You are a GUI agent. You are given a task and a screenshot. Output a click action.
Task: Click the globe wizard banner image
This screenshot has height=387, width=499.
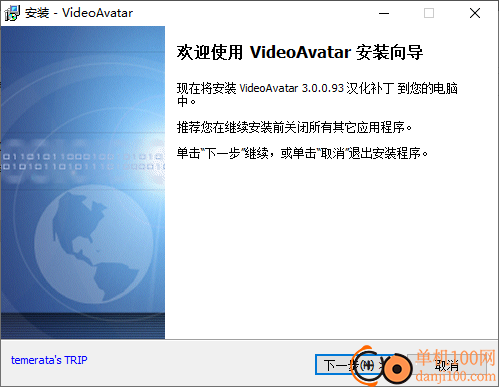(83, 182)
